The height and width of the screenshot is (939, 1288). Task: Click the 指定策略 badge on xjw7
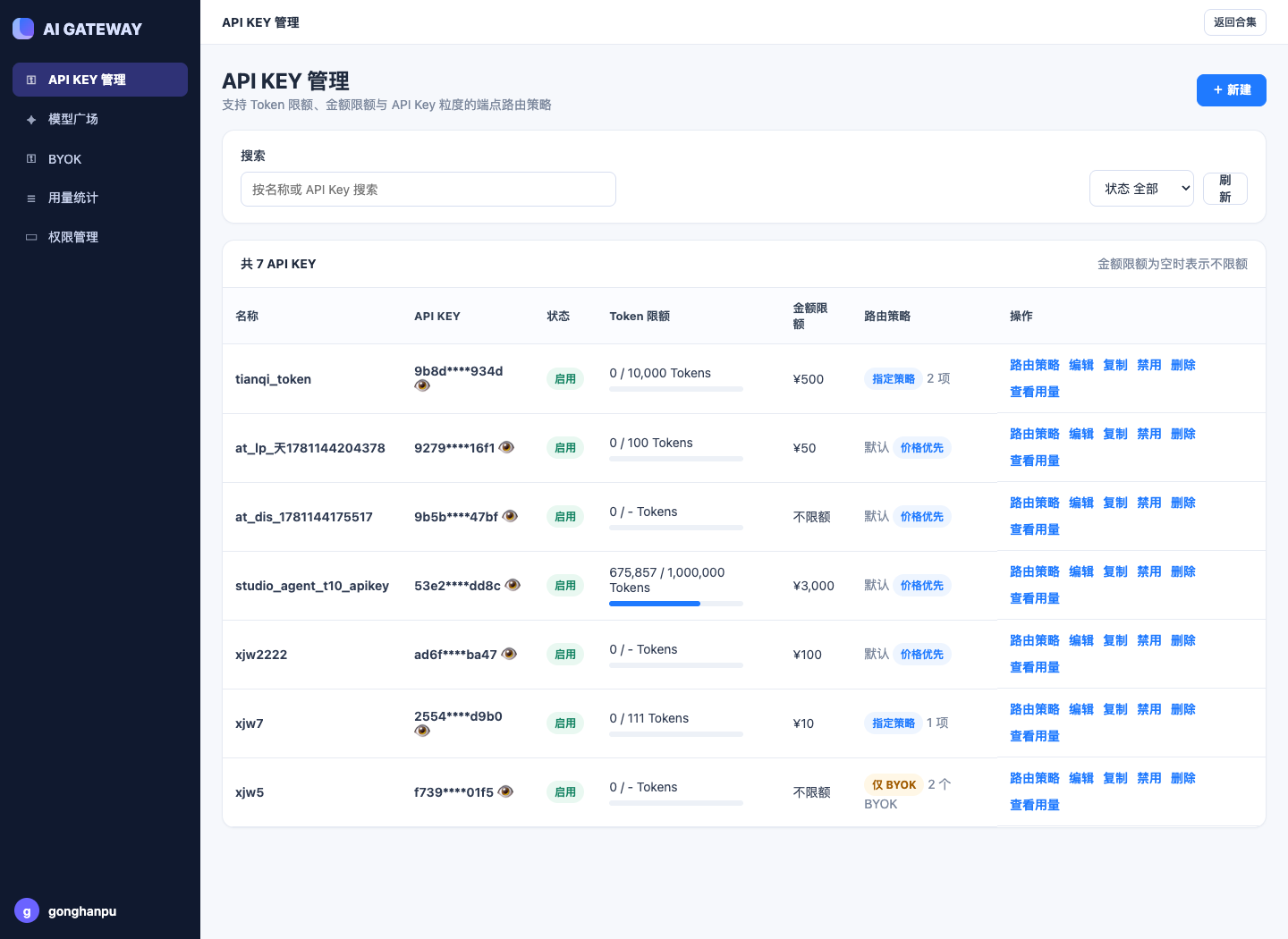coord(894,723)
